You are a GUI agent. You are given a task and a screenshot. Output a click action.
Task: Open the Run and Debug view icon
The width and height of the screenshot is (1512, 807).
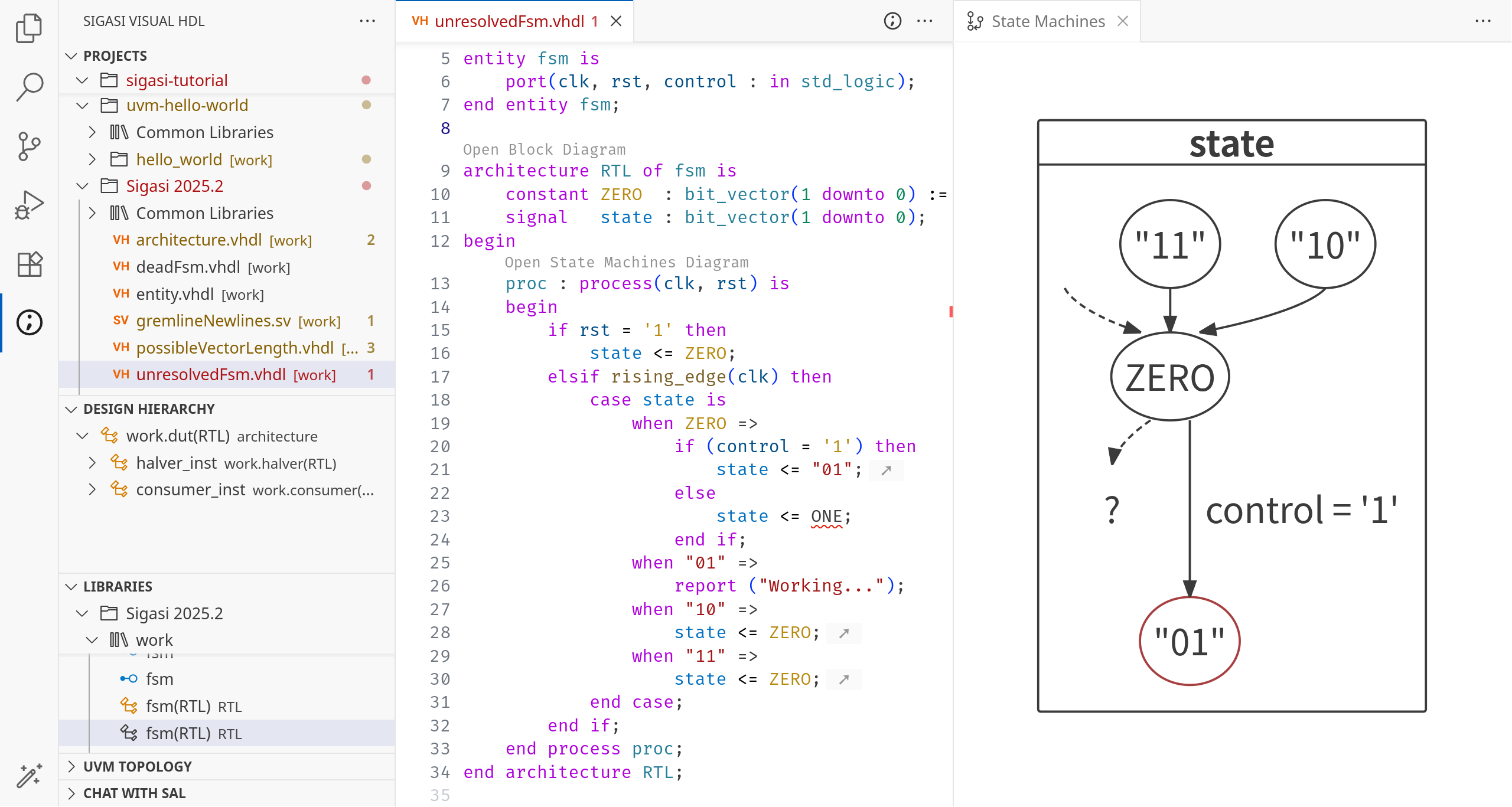pos(29,205)
